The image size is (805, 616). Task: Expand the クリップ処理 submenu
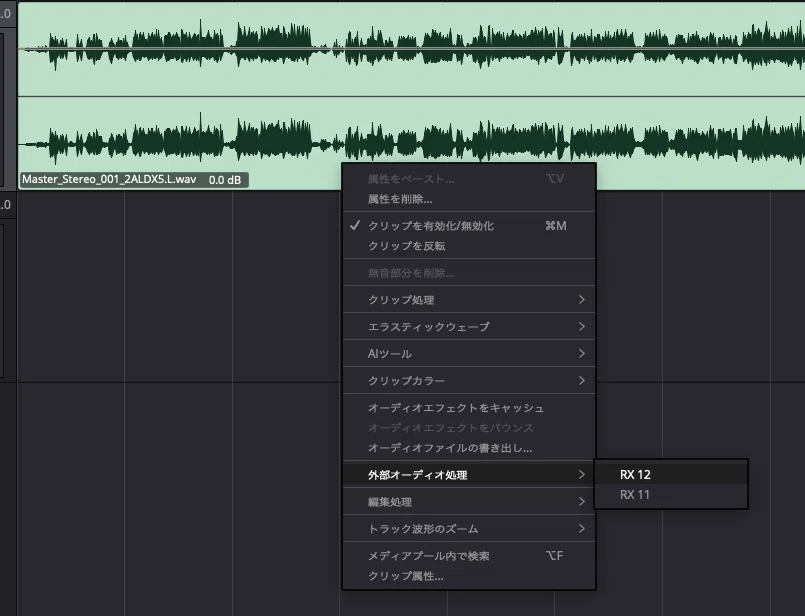tap(469, 300)
